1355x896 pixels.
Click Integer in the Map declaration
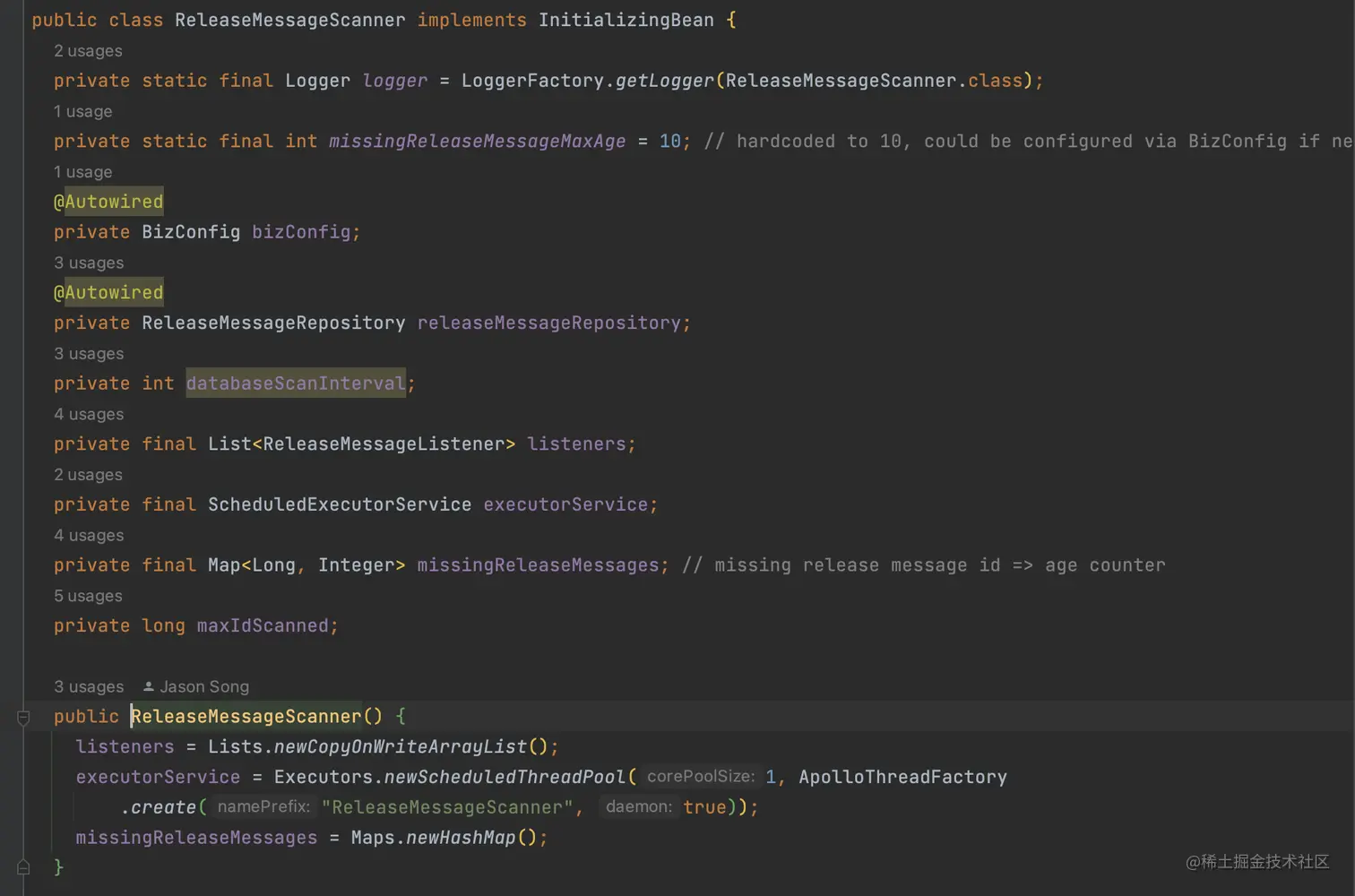(x=357, y=565)
